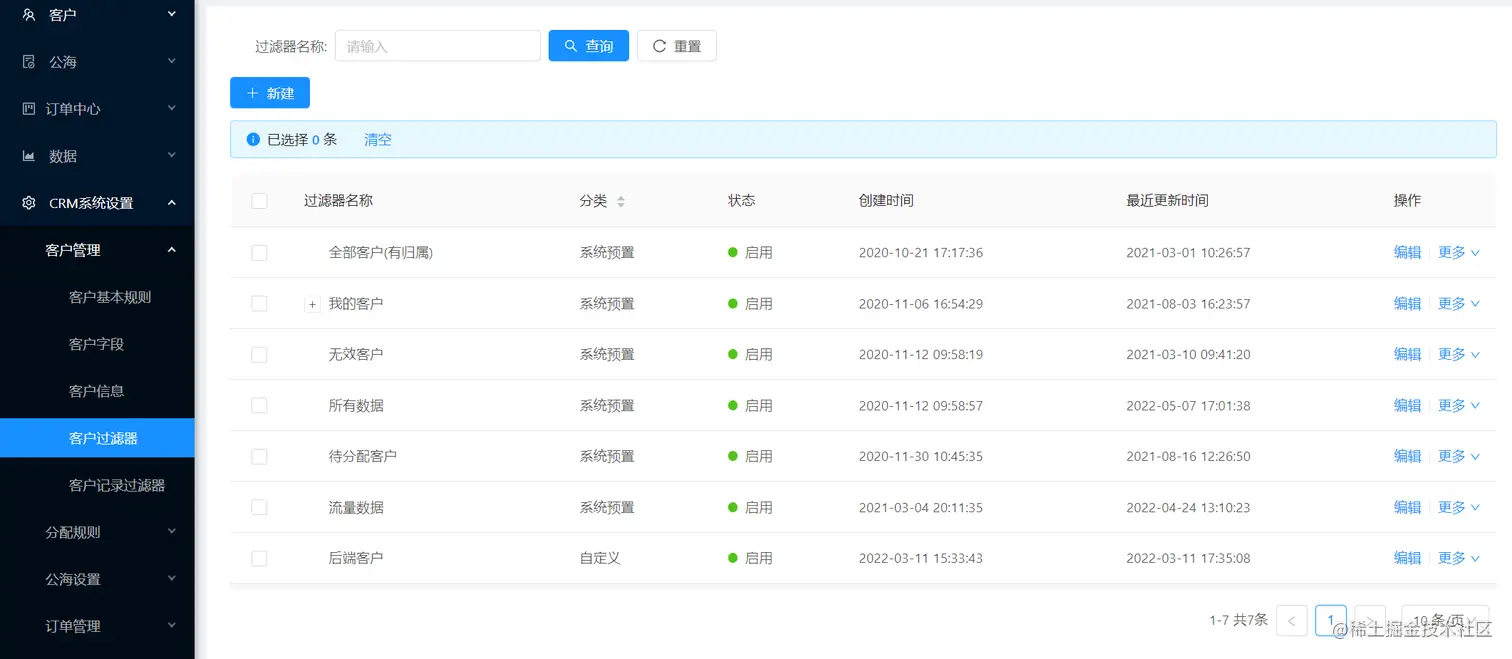Image resolution: width=1512 pixels, height=659 pixels.
Task: Click the 流量数据 filter name
Action: [356, 507]
